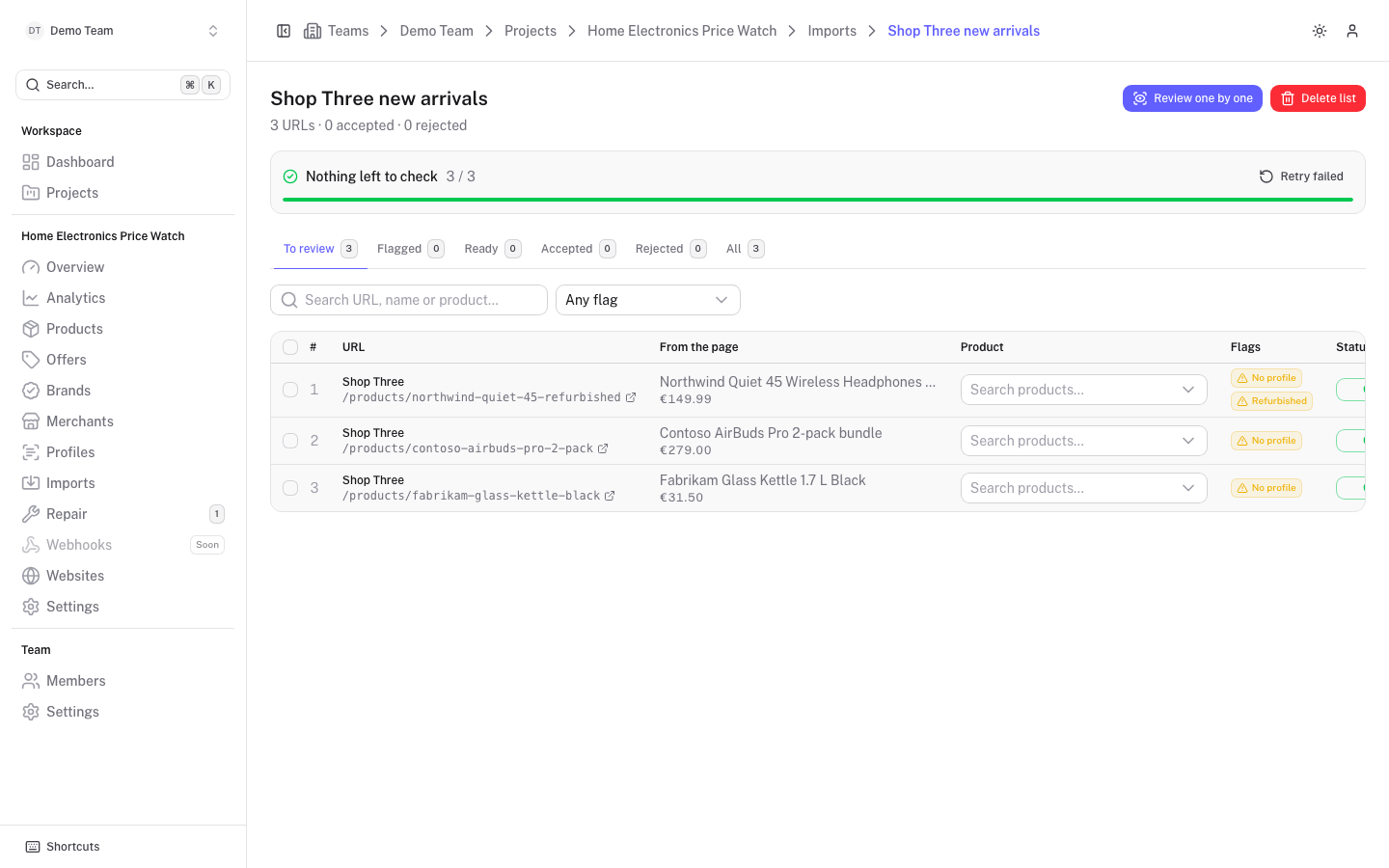This screenshot has height=868, width=1389.
Task: Switch to the All tab
Action: [746, 249]
